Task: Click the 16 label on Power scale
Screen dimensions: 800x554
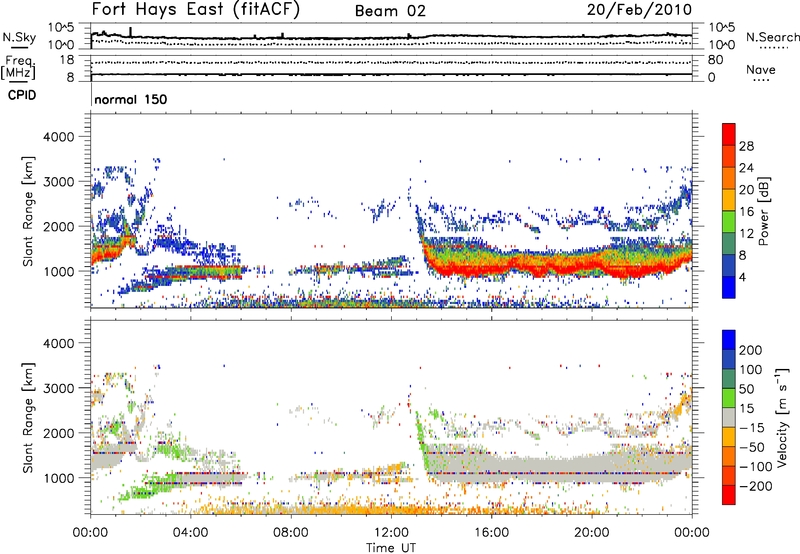Action: point(746,211)
